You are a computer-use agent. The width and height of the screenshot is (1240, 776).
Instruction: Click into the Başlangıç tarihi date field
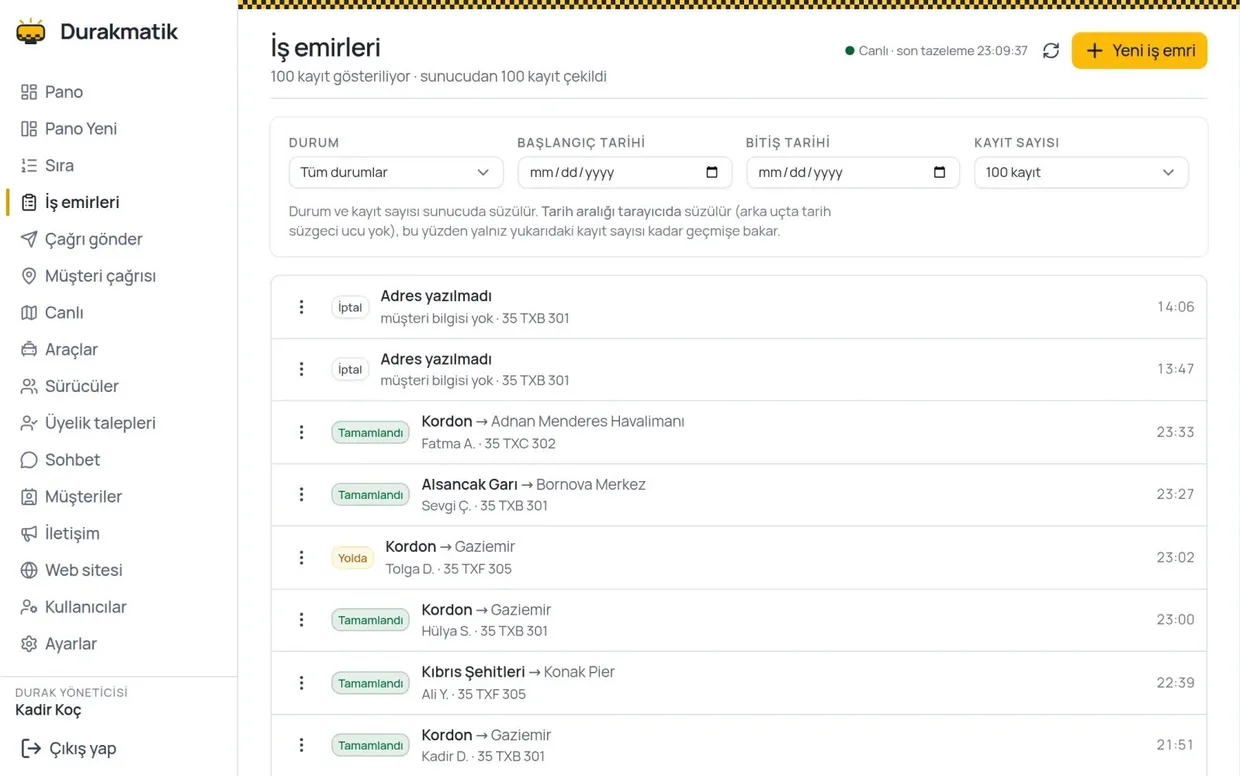coord(624,172)
